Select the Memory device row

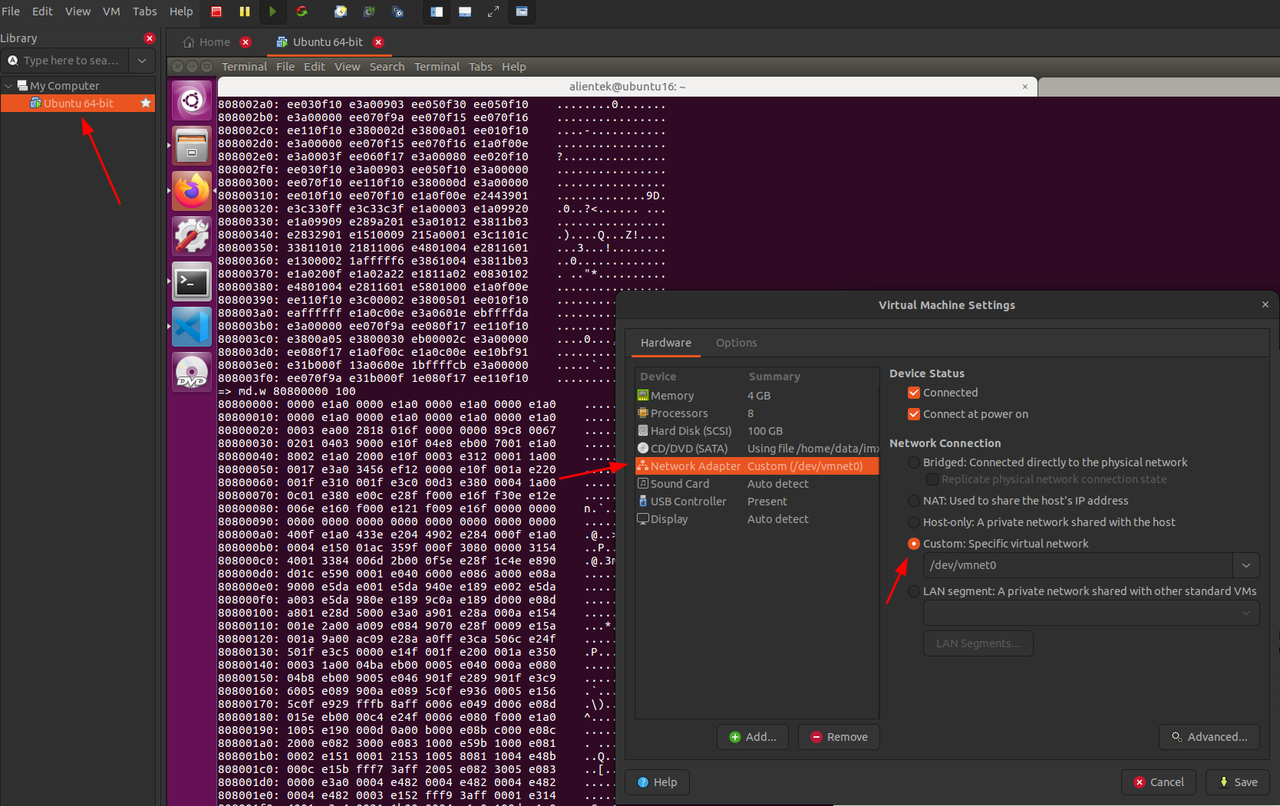[x=756, y=396]
